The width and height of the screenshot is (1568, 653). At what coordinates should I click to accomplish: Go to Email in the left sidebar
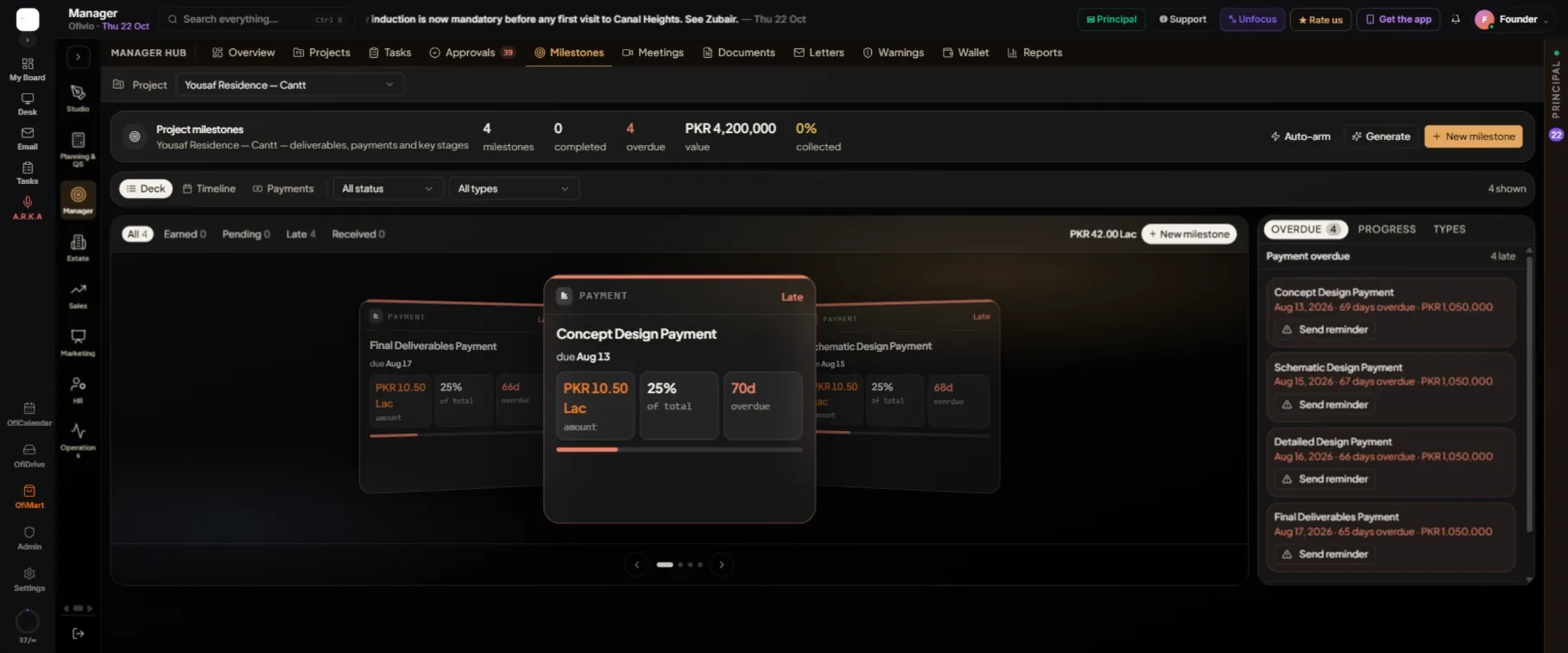(28, 138)
